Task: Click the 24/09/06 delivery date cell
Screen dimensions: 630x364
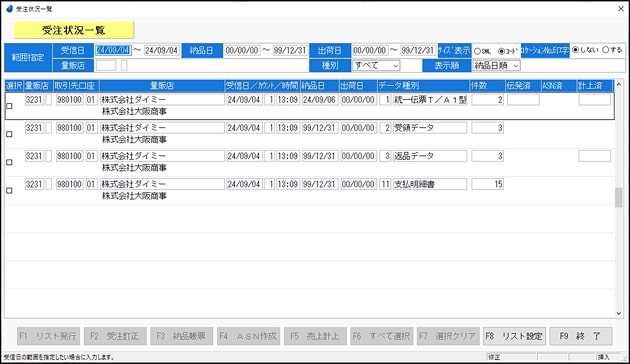Action: (x=319, y=100)
